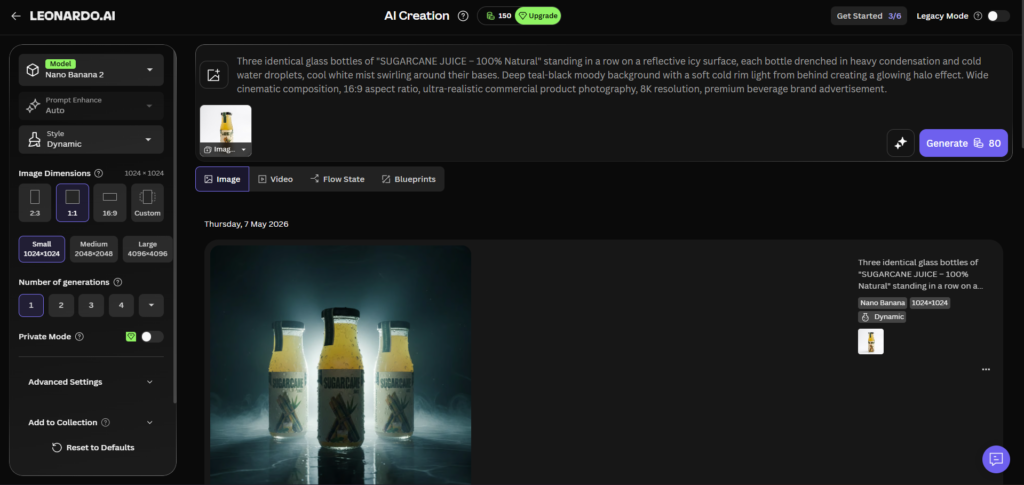
Task: Click Reset to Defaults
Action: [93, 448]
